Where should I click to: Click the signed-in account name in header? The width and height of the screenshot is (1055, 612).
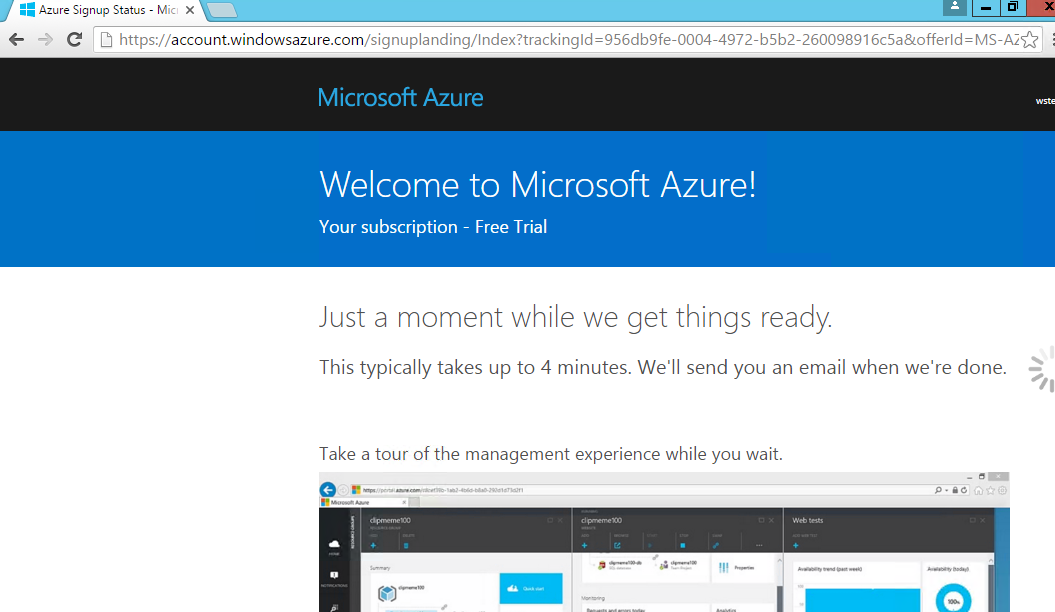point(1045,101)
